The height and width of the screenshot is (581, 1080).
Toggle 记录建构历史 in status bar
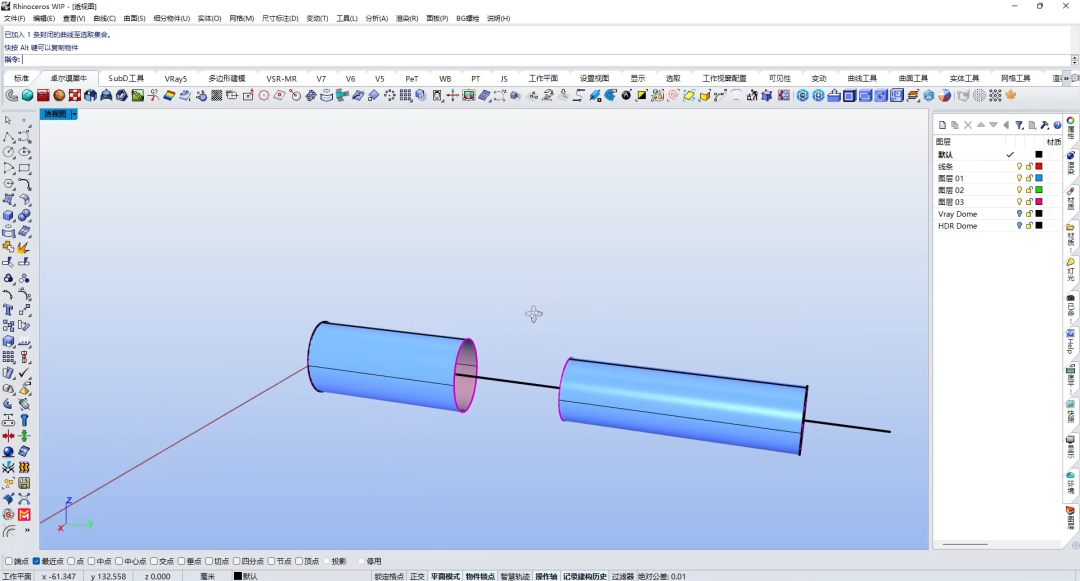pyautogui.click(x=585, y=576)
